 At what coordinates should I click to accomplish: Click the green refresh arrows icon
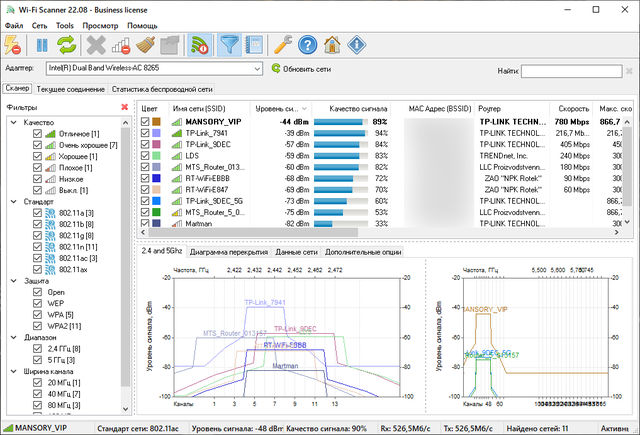click(67, 44)
